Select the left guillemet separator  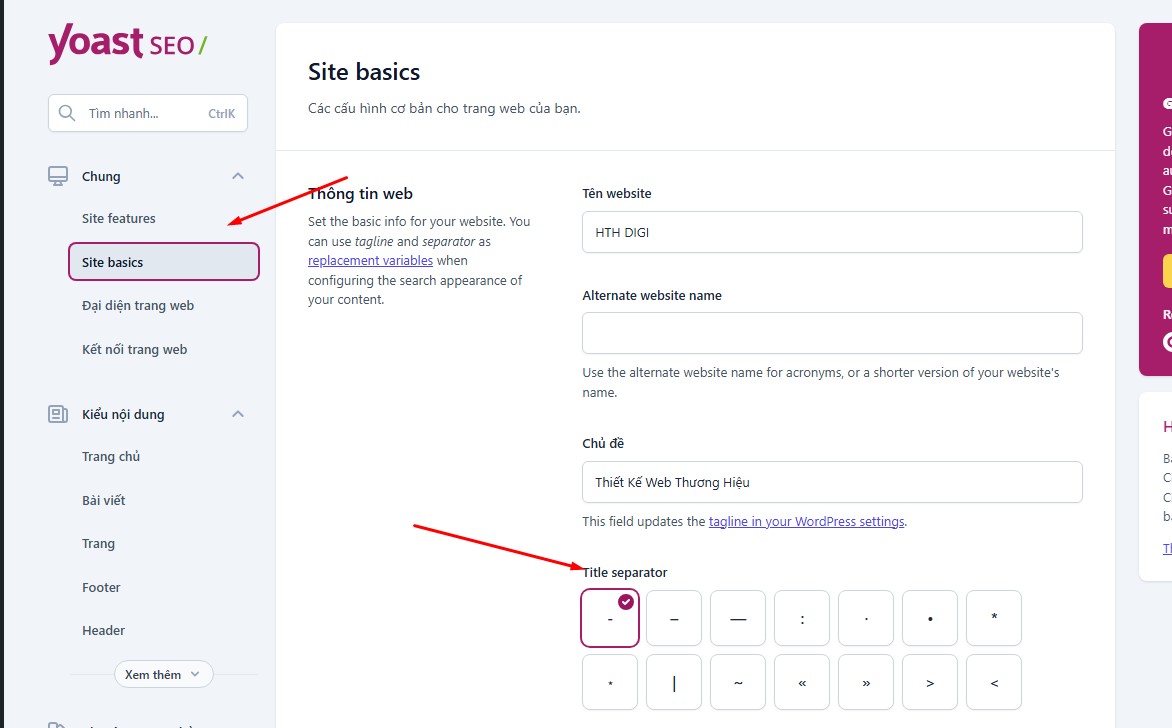point(802,683)
